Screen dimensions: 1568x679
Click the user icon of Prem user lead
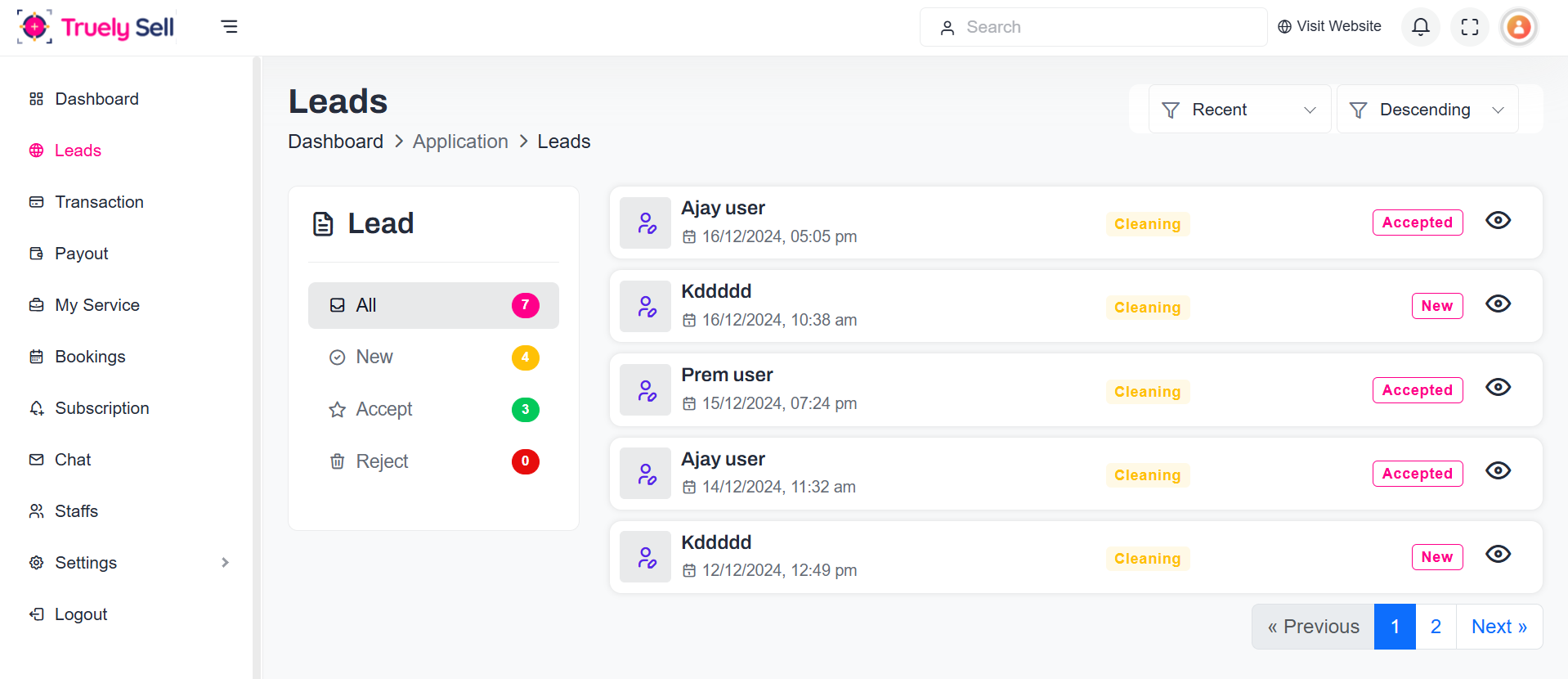tap(646, 390)
